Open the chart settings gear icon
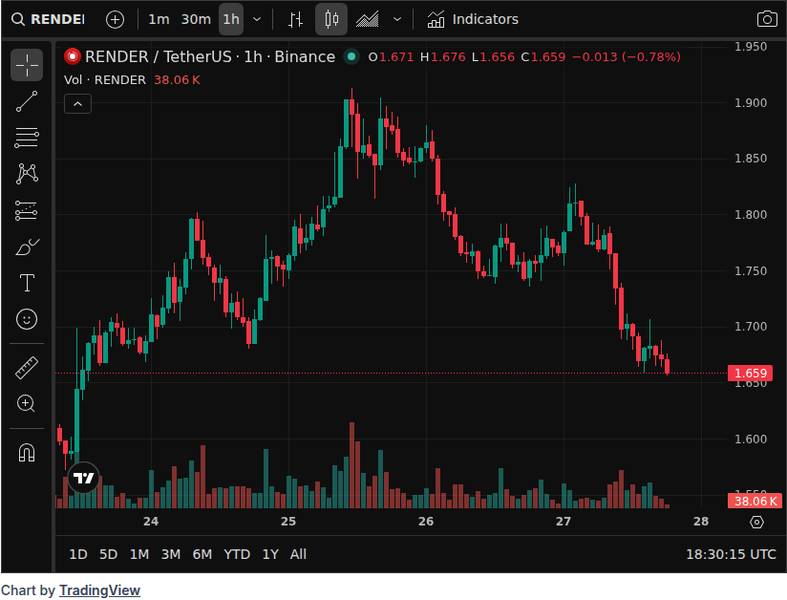Screen dimensions: 787x600 click(x=757, y=522)
